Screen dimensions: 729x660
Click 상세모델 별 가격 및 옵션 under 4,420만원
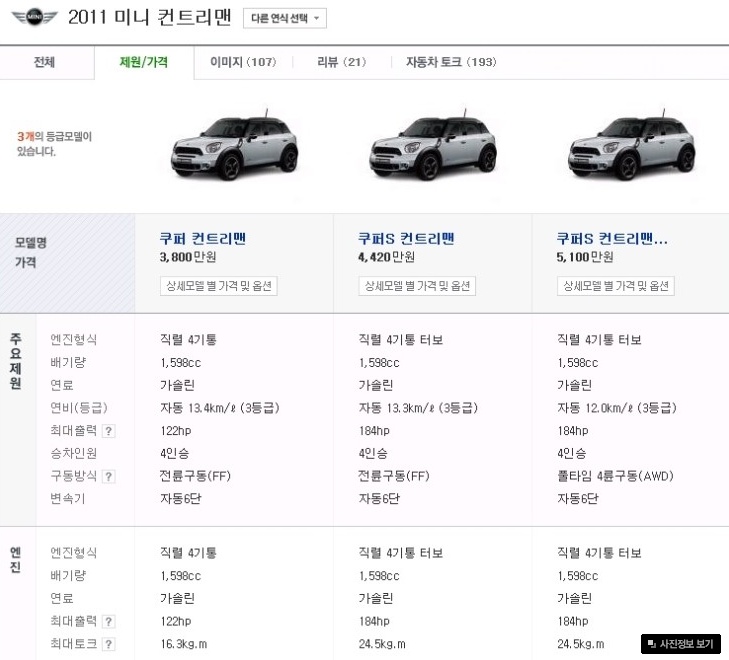pyautogui.click(x=417, y=286)
